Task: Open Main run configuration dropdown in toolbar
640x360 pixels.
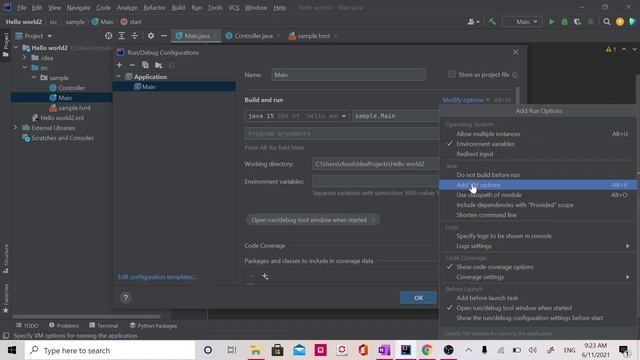Action: click(x=523, y=22)
